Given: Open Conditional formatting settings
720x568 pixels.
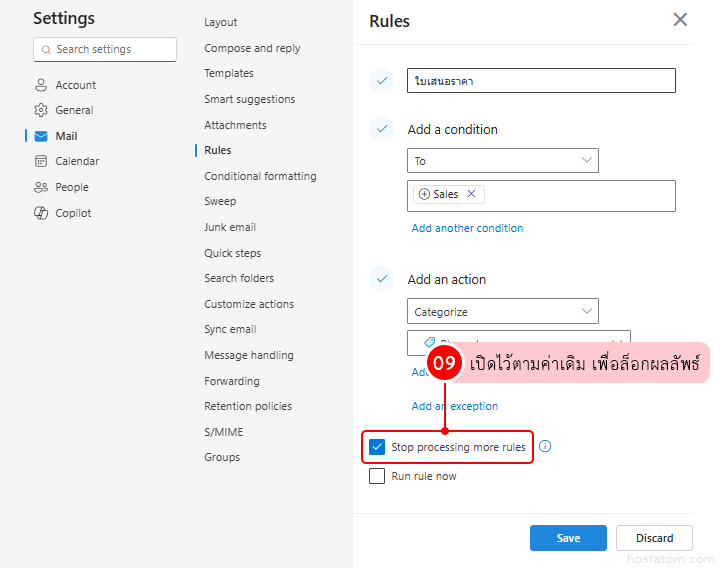Looking at the screenshot, I should point(260,176).
